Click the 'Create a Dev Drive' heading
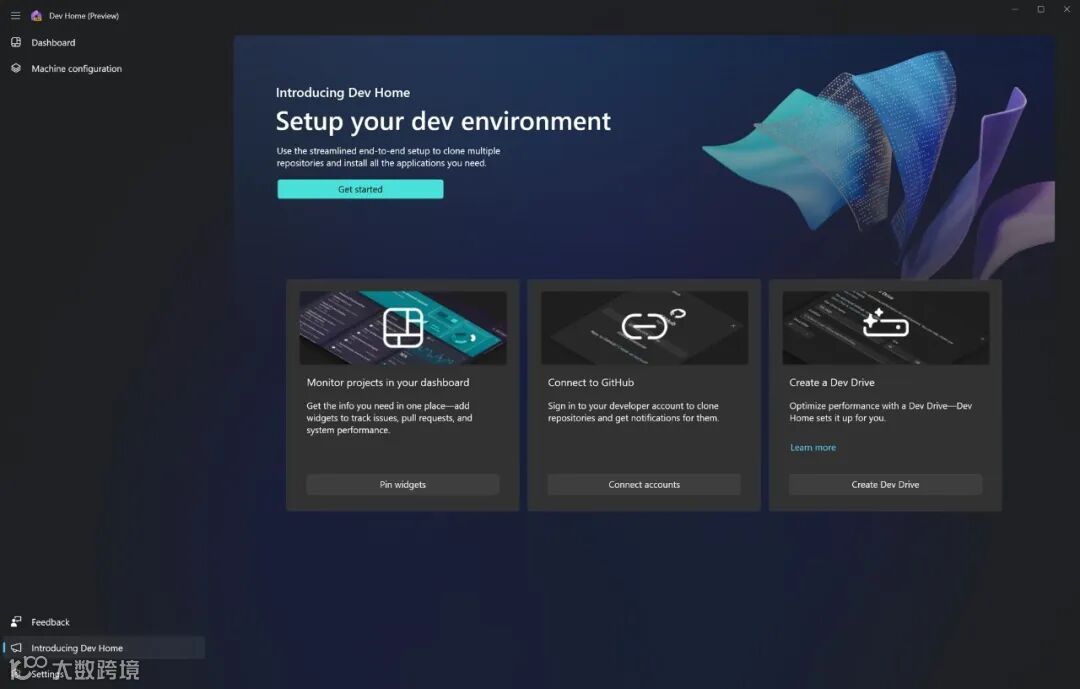This screenshot has height=689, width=1080. pos(832,382)
